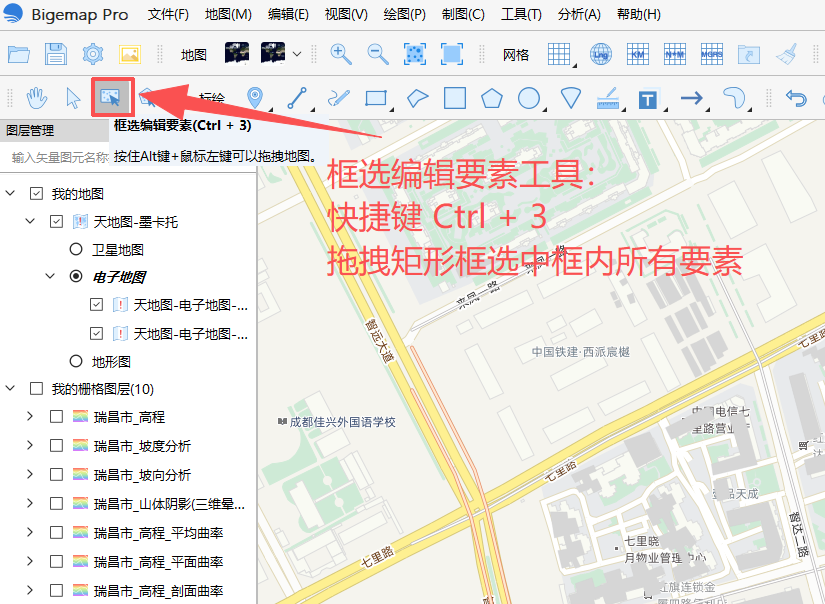This screenshot has width=825, height=604.
Task: Open the map source dropdown arrow
Action: 297,54
